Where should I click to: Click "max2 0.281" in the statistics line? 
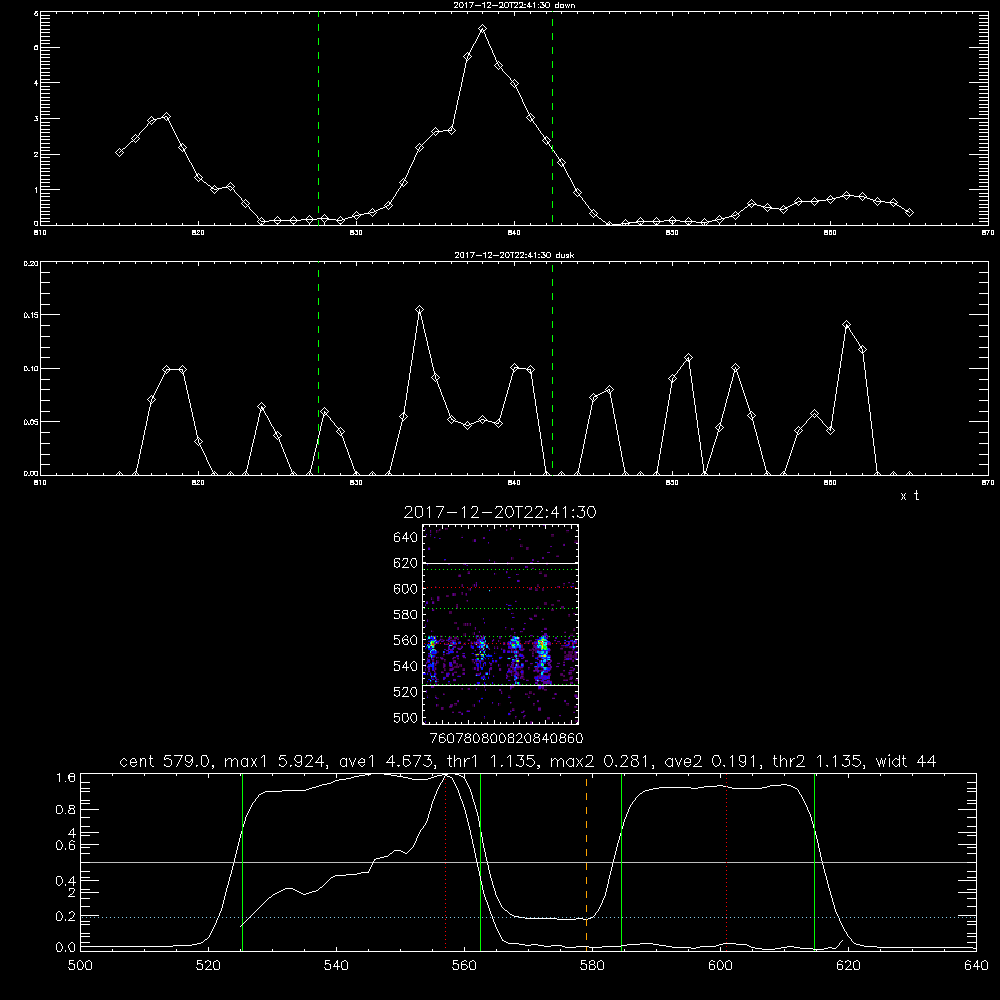601,761
